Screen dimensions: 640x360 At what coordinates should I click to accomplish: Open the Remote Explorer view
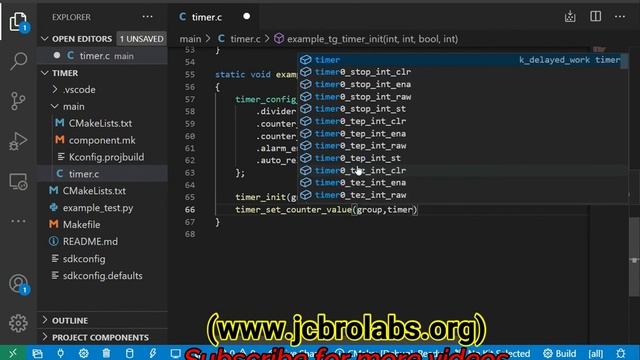click(x=18, y=182)
